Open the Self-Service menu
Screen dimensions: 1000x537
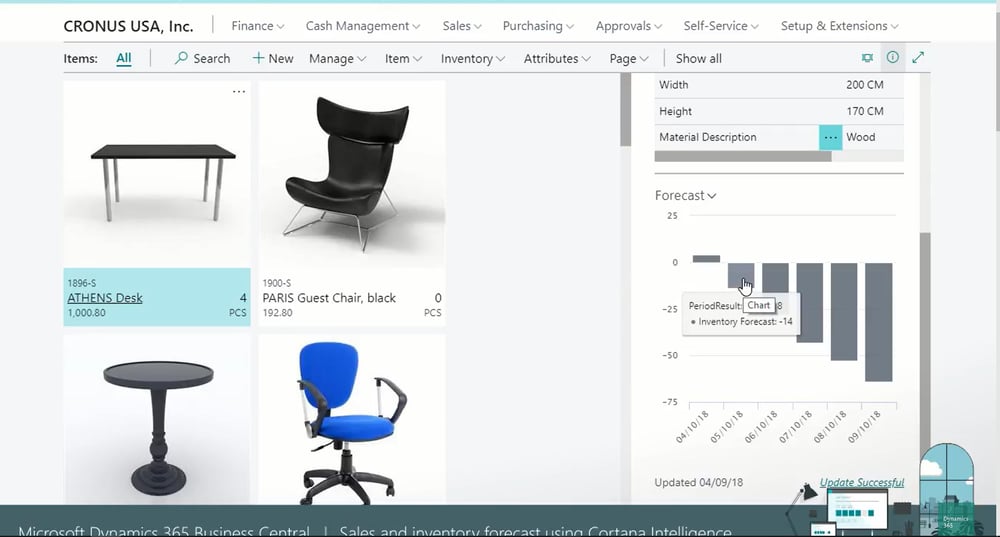pyautogui.click(x=721, y=26)
